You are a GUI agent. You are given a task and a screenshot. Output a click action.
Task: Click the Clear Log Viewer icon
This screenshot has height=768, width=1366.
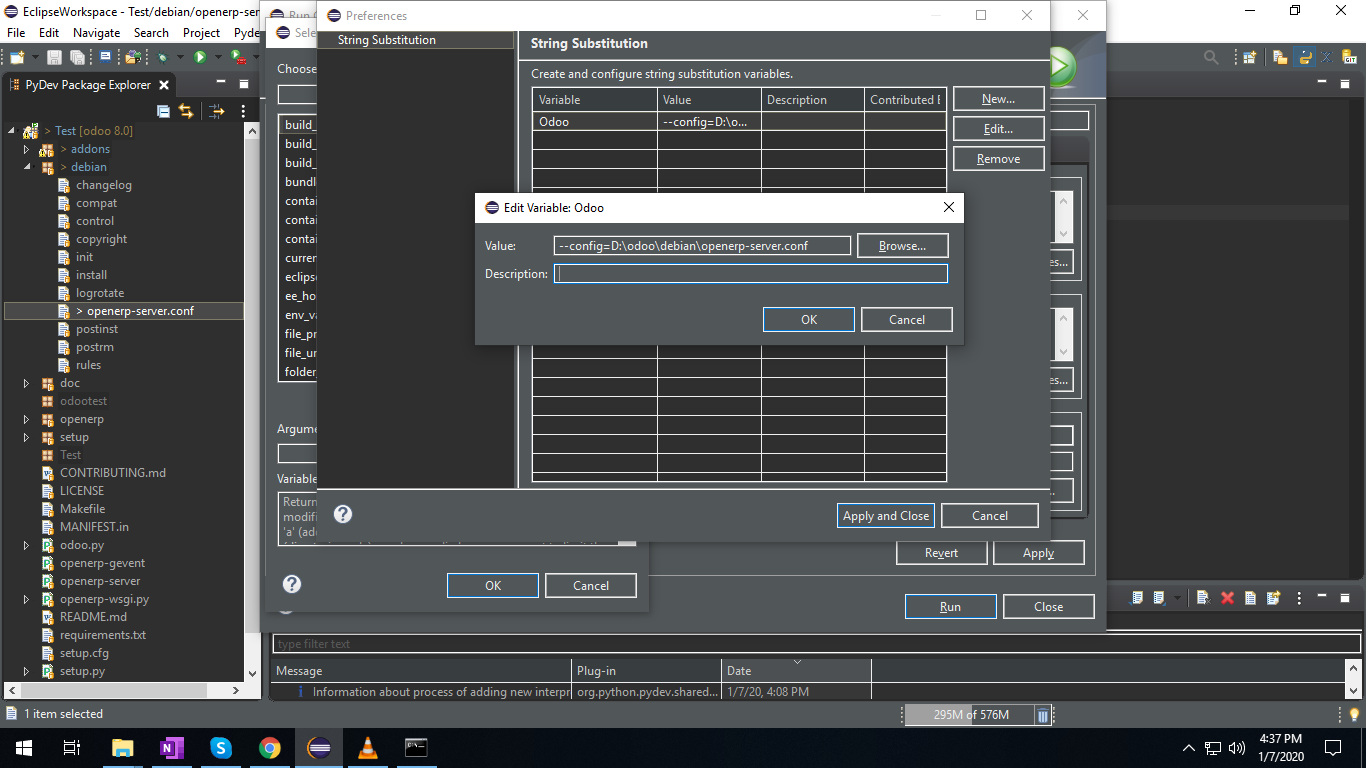click(x=1204, y=598)
